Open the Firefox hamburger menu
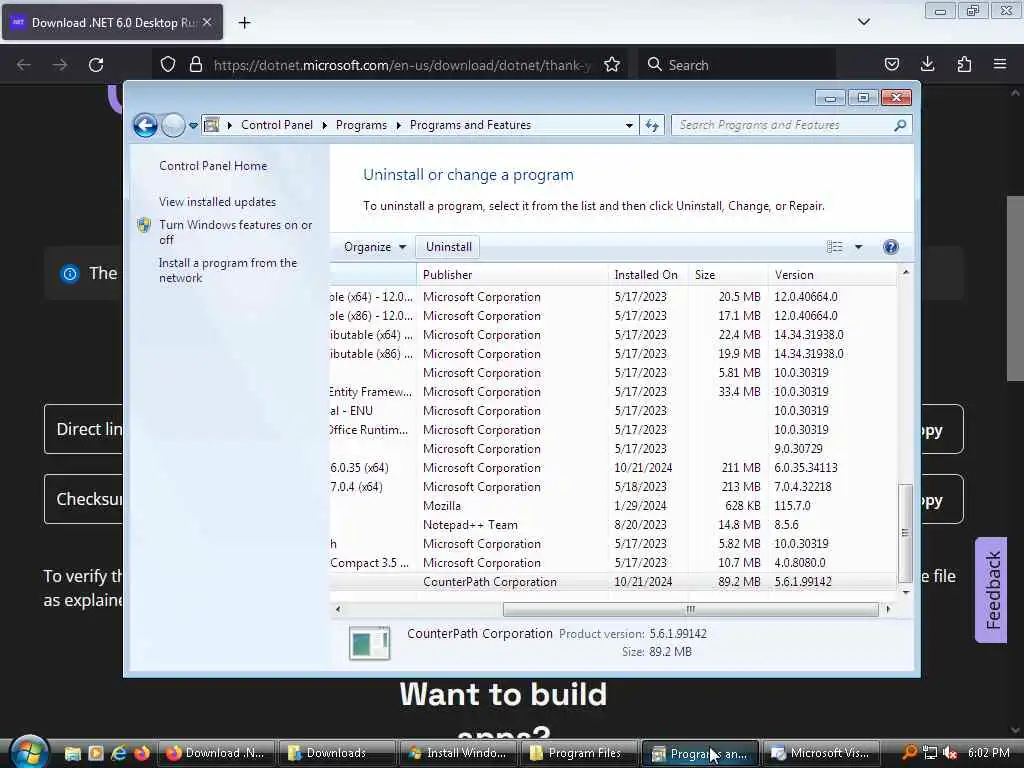Screen dimensions: 1024x768 [x=1000, y=64]
